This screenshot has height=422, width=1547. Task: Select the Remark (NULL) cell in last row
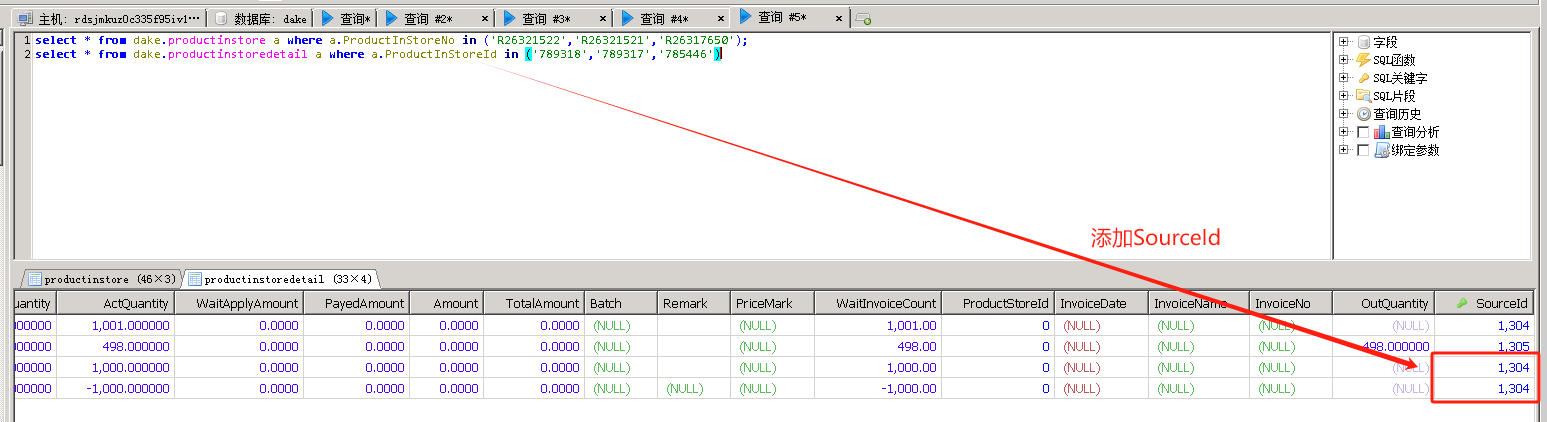pos(693,388)
